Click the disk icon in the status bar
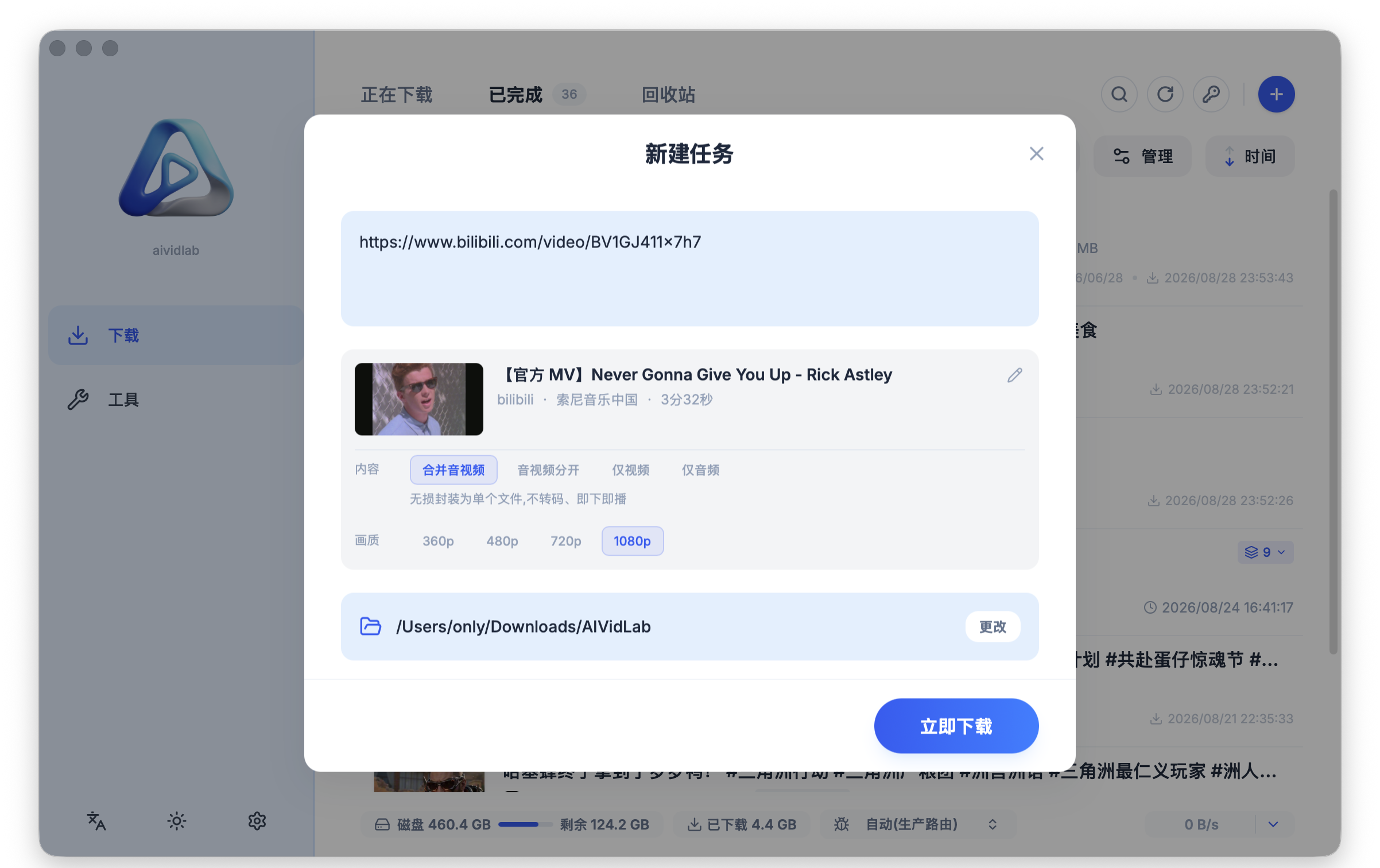Image resolution: width=1380 pixels, height=868 pixels. point(382,825)
